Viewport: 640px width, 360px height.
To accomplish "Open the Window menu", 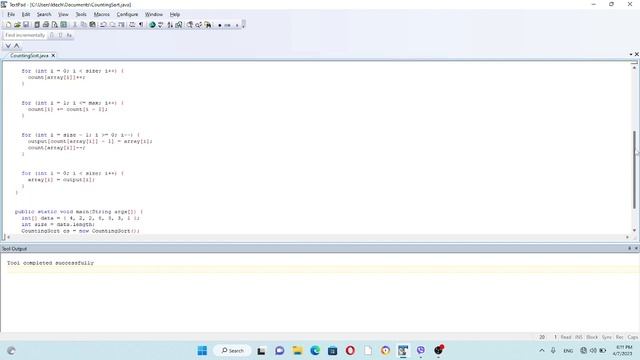I will click(x=154, y=14).
